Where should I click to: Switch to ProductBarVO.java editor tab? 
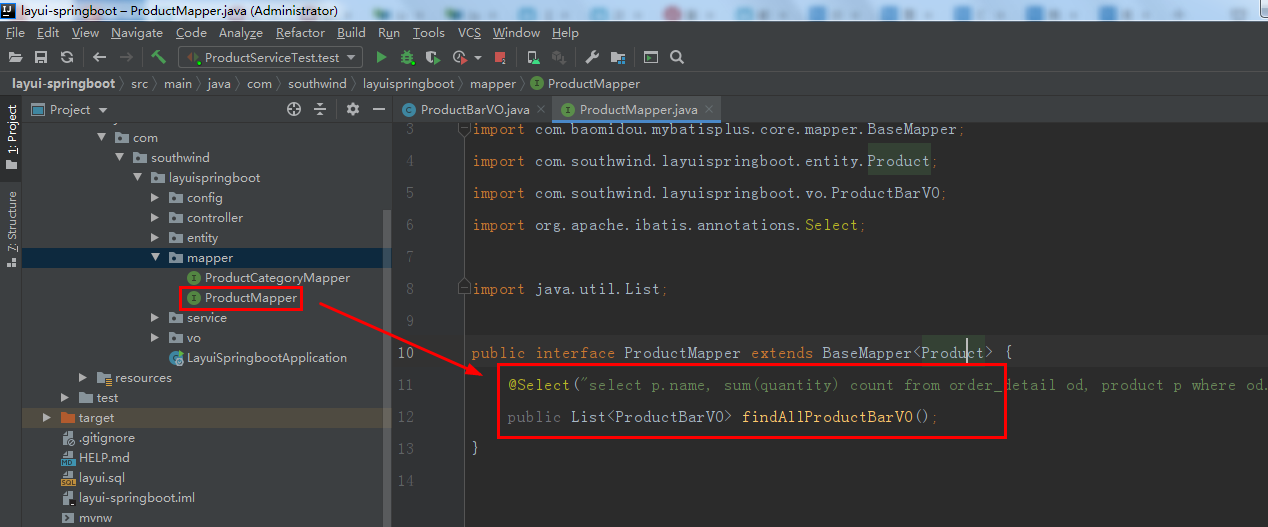click(473, 109)
